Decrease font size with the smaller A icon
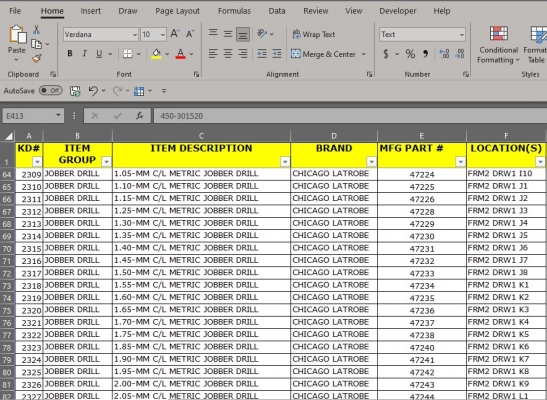The height and width of the screenshot is (400, 547). pyautogui.click(x=190, y=34)
